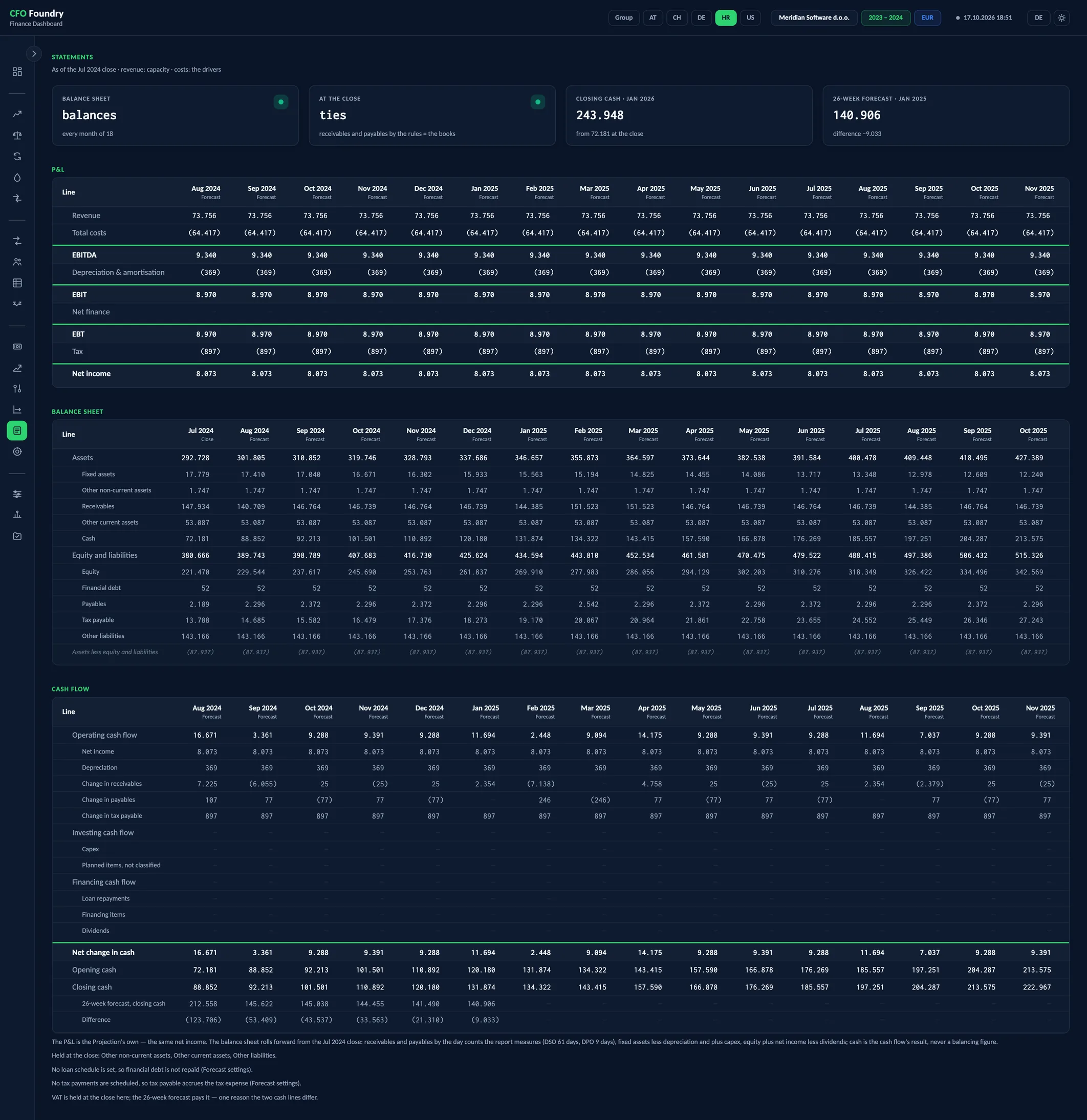Open the zigzag down-arrow sidebar icon
Image resolution: width=1087 pixels, height=1120 pixels.
coord(17,304)
